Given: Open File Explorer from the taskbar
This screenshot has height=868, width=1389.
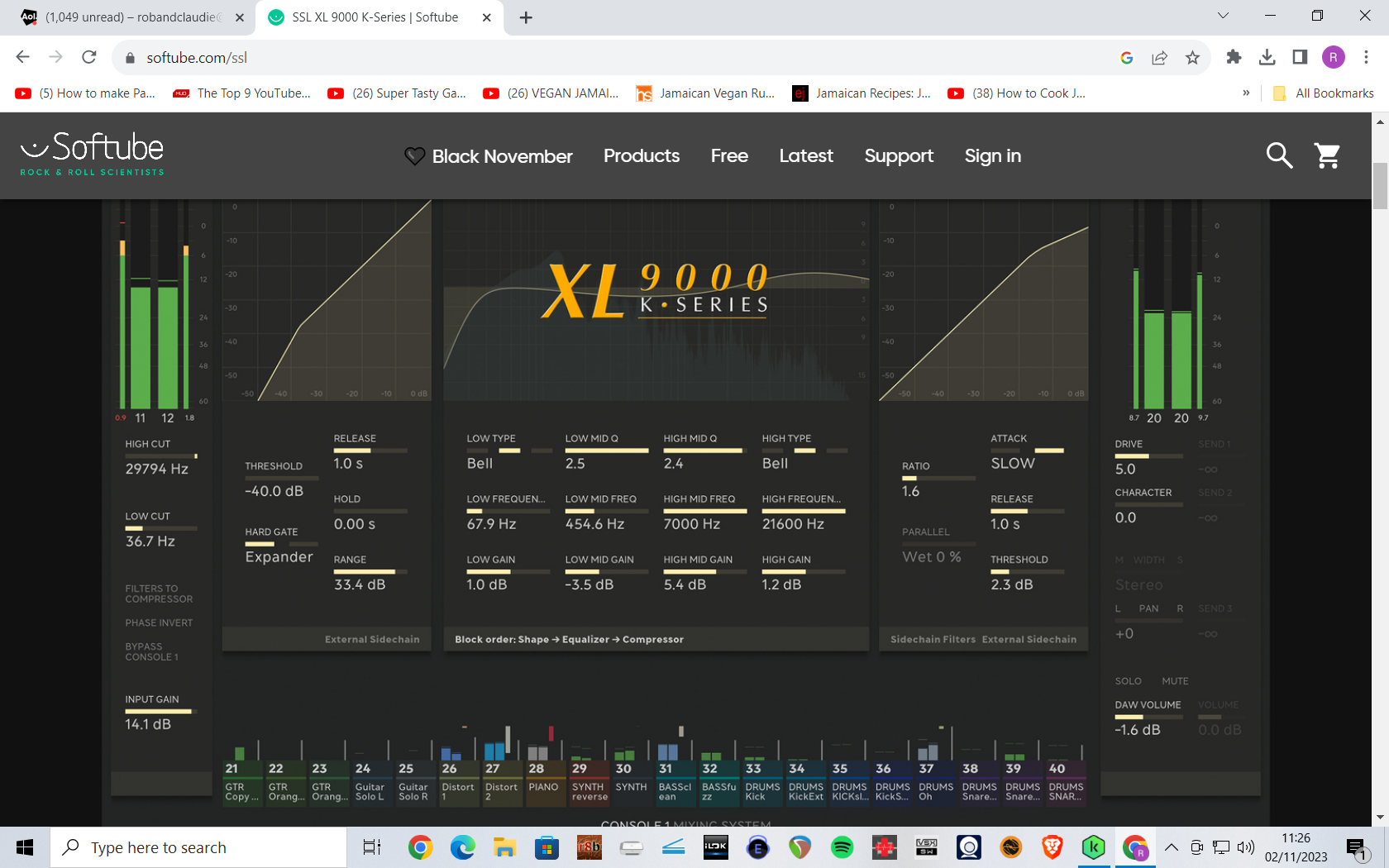Looking at the screenshot, I should [504, 847].
